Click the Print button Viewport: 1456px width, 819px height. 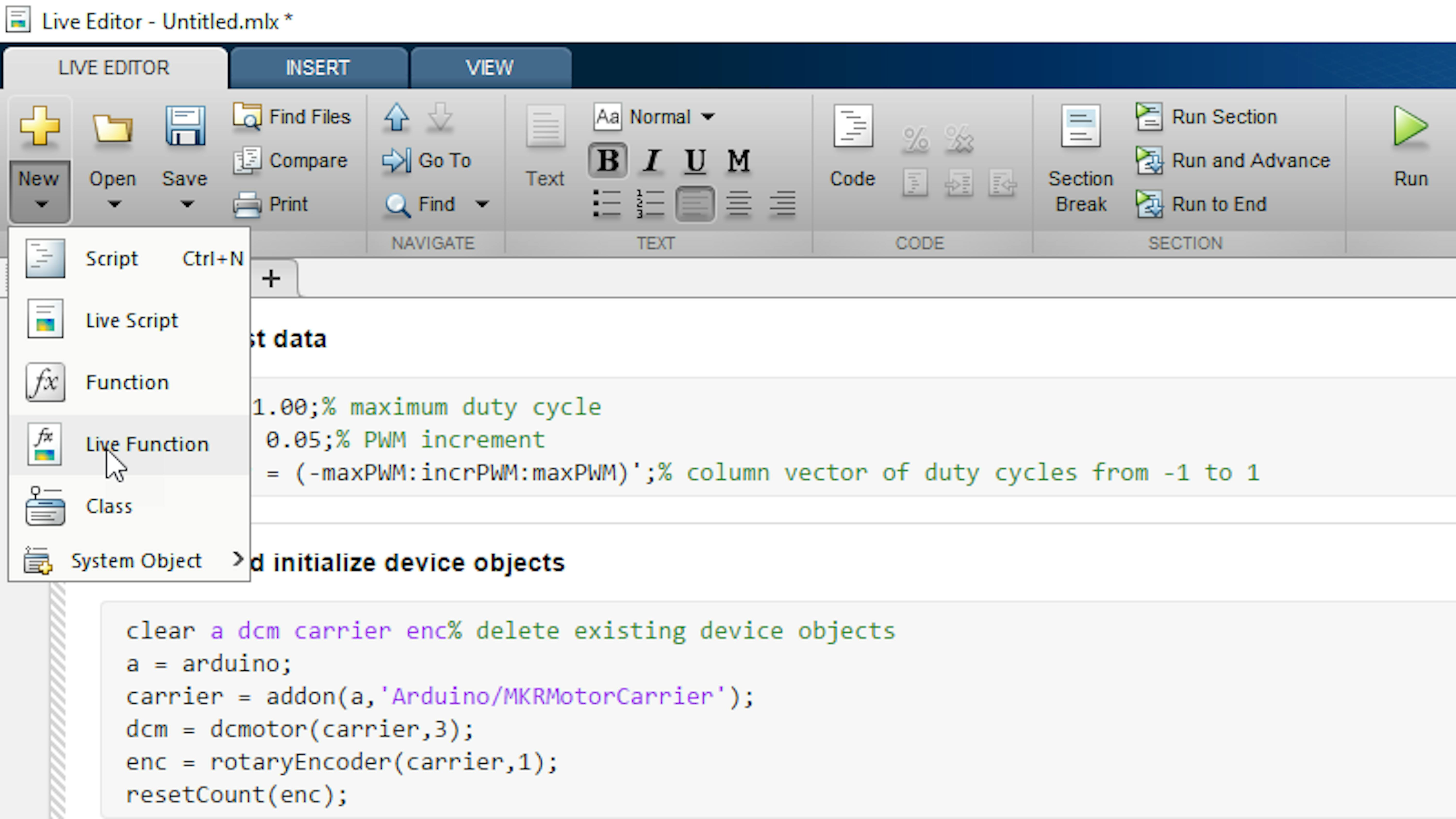tap(271, 204)
